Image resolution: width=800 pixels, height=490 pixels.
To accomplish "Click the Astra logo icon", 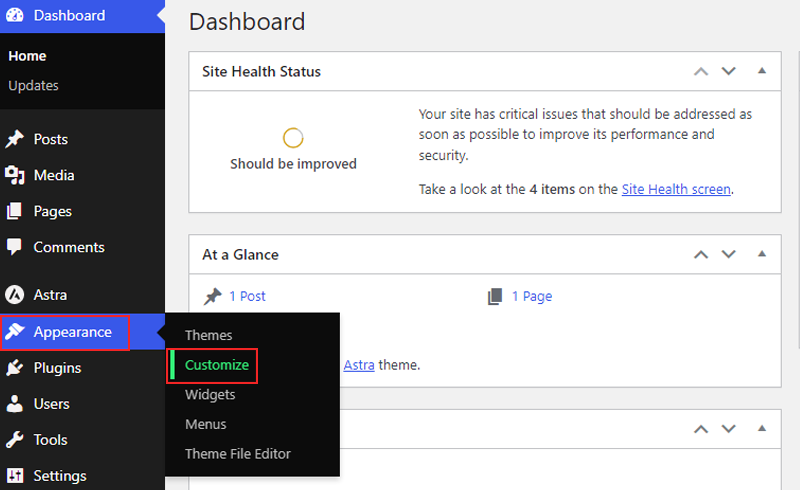I will pyautogui.click(x=15, y=295).
